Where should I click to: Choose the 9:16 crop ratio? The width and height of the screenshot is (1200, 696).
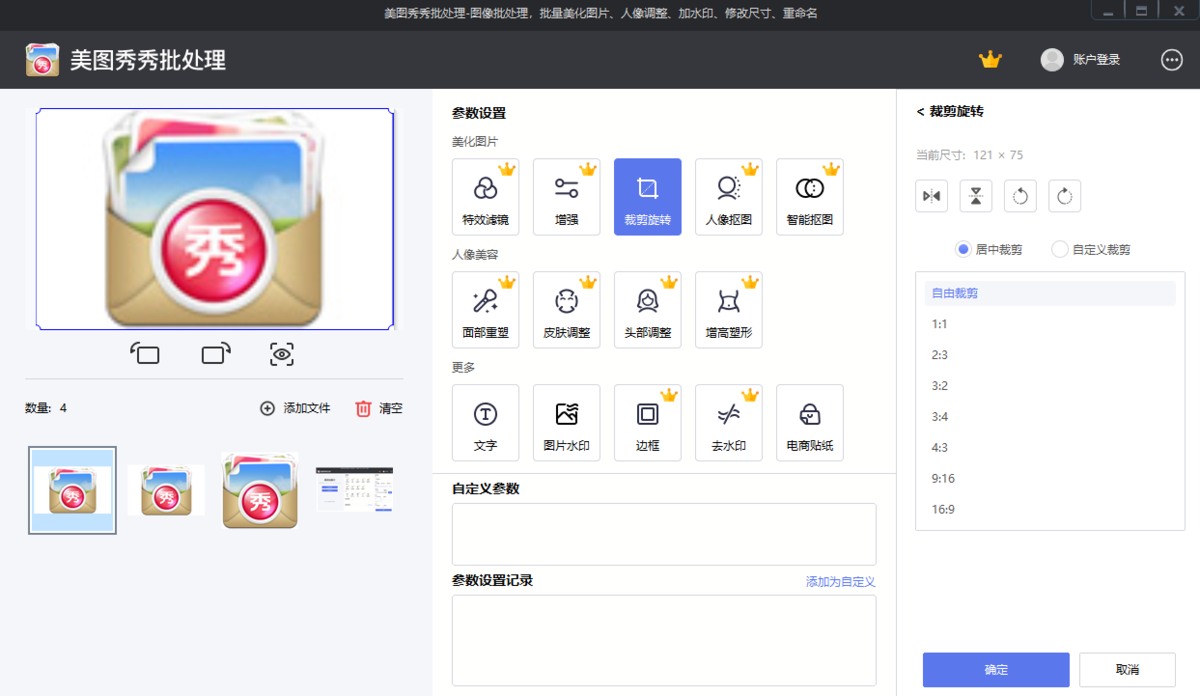(1050, 478)
